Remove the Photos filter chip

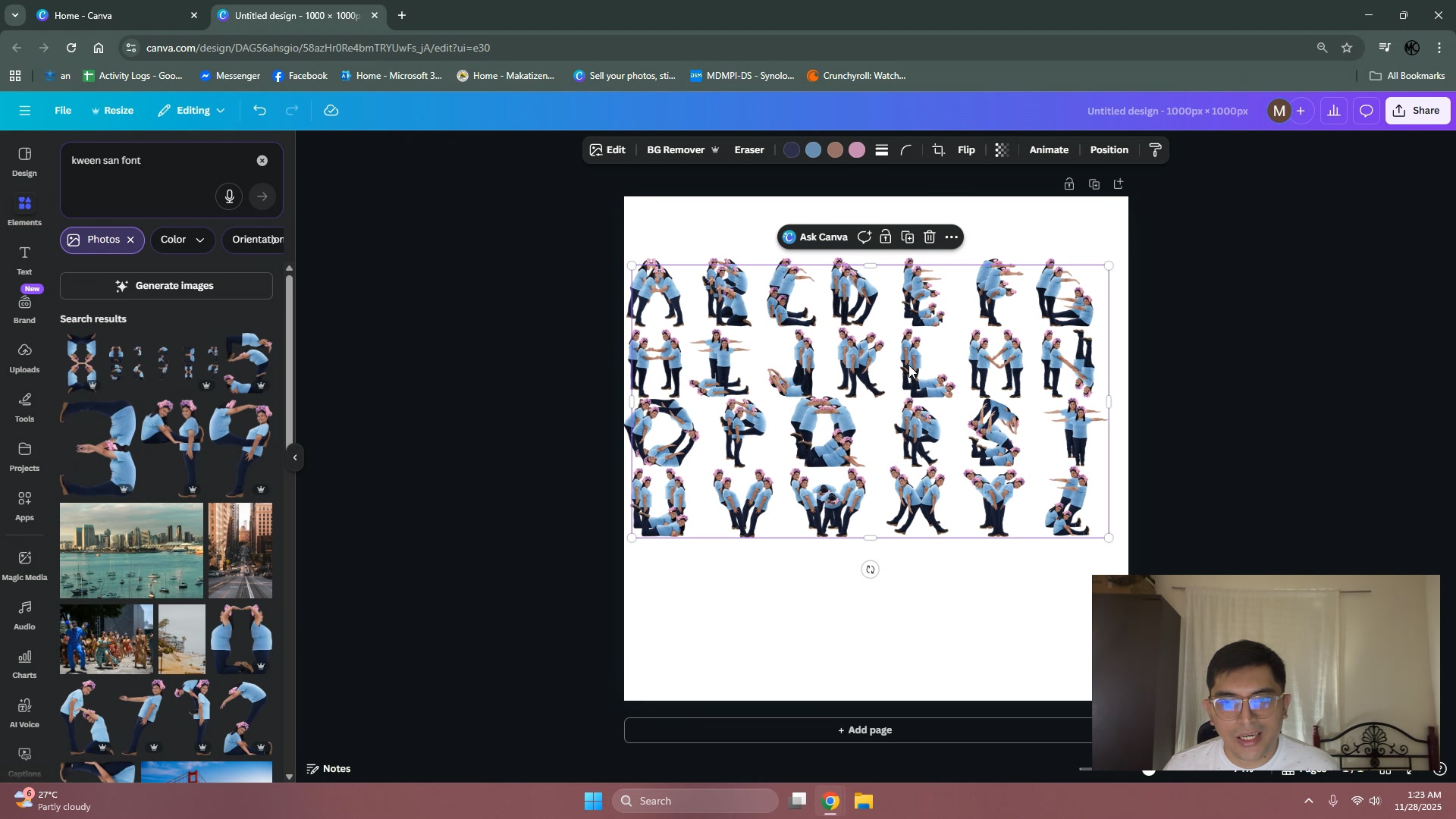tap(130, 240)
